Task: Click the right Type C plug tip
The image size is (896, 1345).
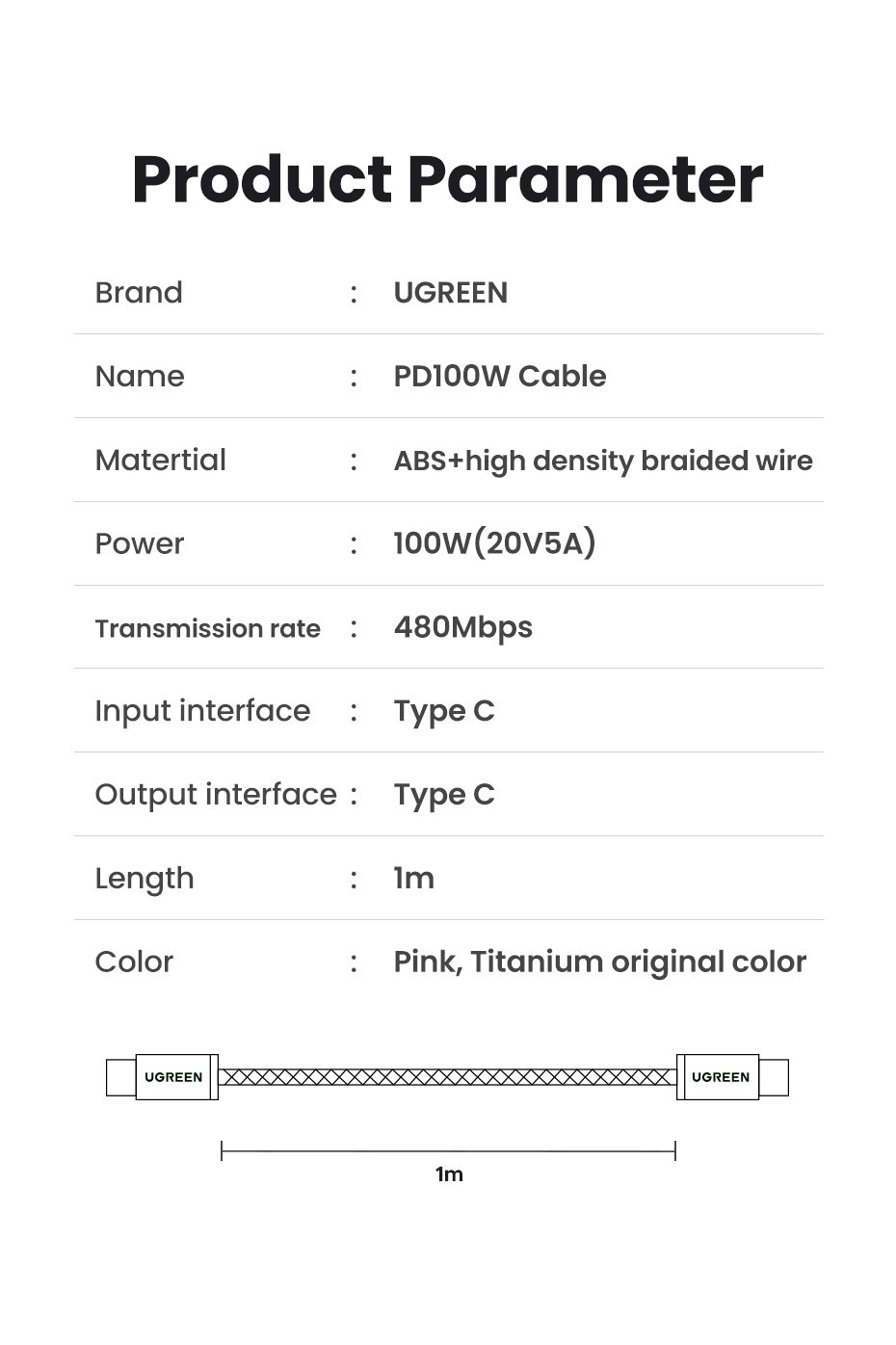Action: point(775,1077)
